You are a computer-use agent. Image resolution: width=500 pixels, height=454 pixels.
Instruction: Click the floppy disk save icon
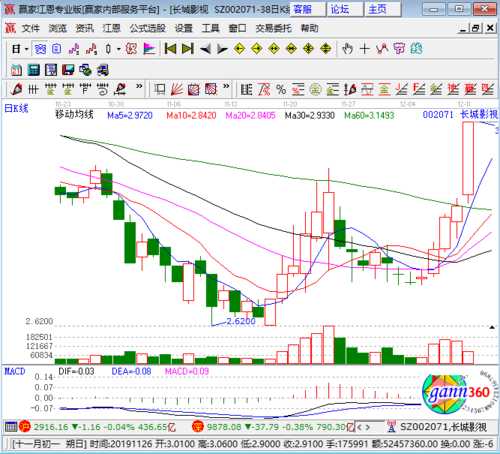point(68,70)
